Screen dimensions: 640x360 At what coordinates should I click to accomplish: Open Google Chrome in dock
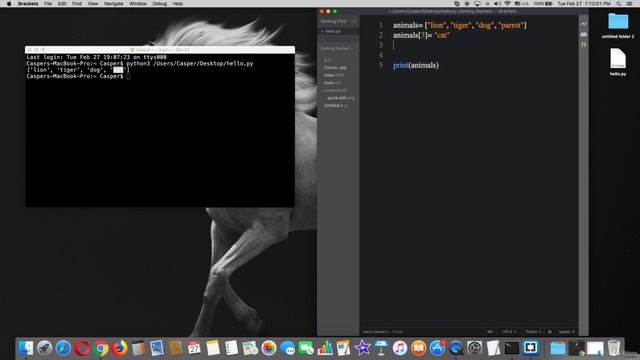101,348
